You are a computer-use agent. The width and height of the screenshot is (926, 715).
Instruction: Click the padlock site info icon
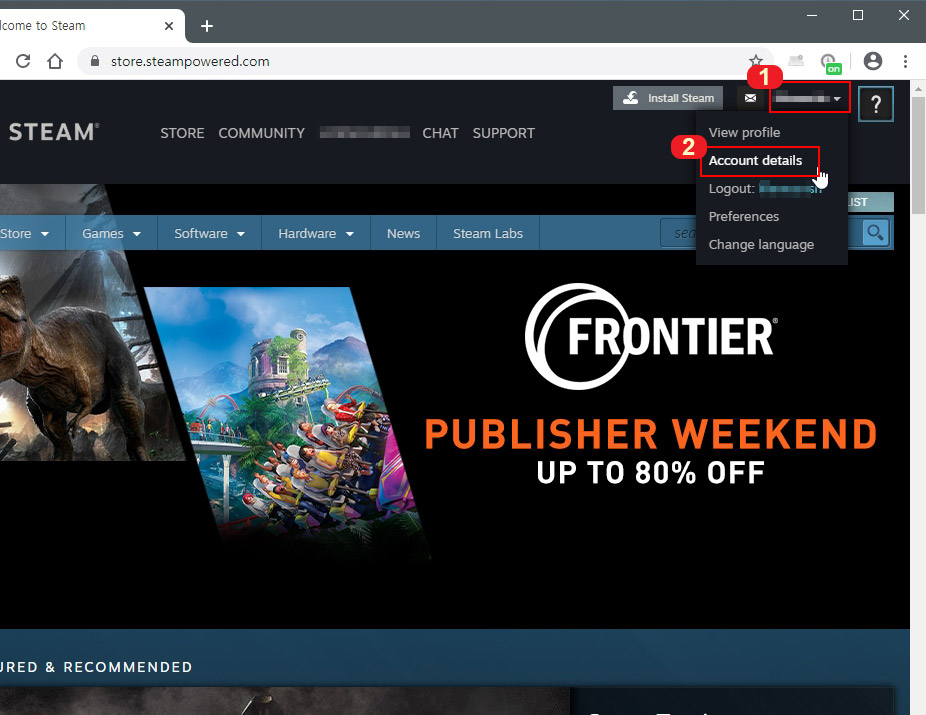(94, 61)
